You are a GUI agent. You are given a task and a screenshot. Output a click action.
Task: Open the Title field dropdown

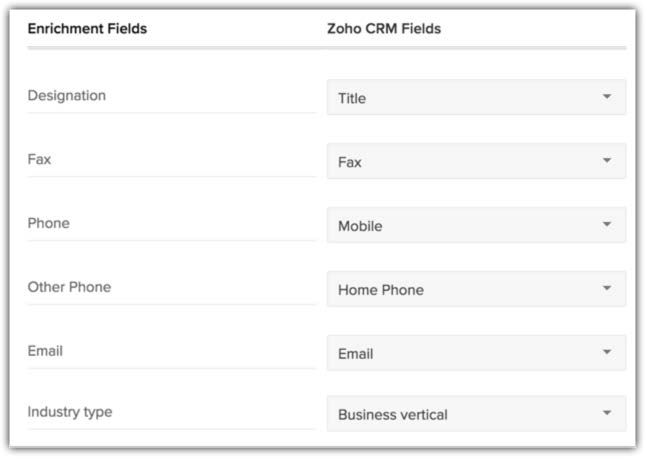476,98
